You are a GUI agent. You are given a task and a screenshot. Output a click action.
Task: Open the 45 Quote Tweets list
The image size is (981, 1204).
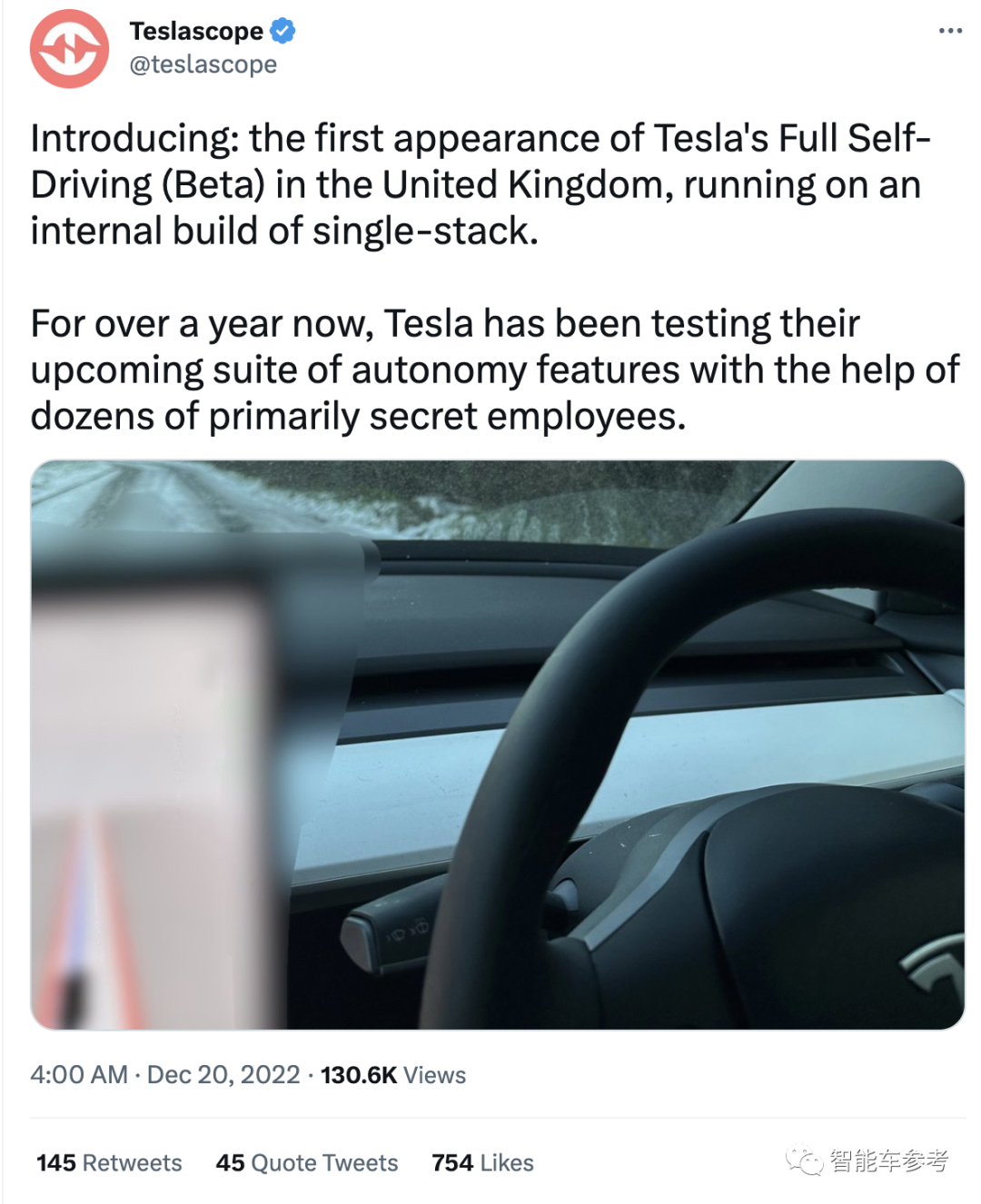tap(307, 1163)
